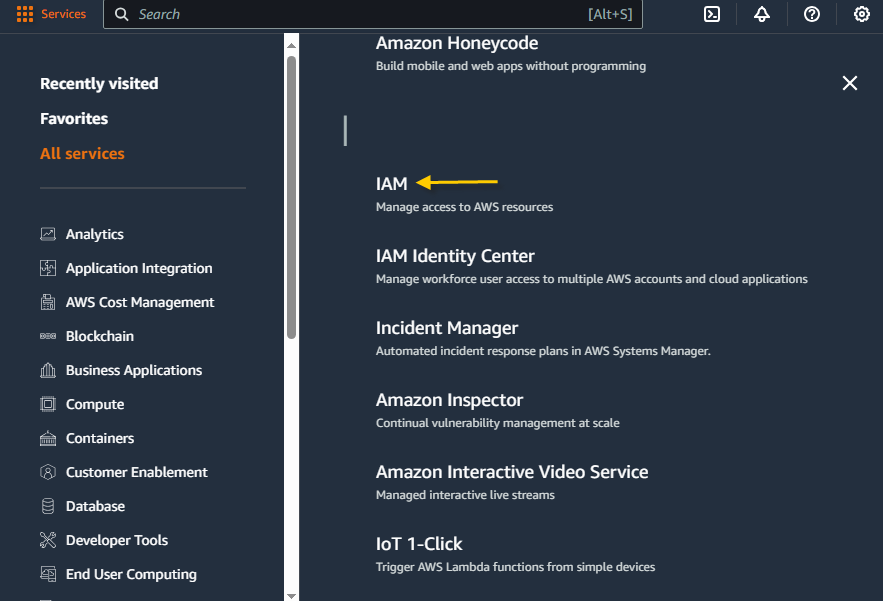This screenshot has height=601, width=883.
Task: Open Favorites section
Action: (74, 118)
